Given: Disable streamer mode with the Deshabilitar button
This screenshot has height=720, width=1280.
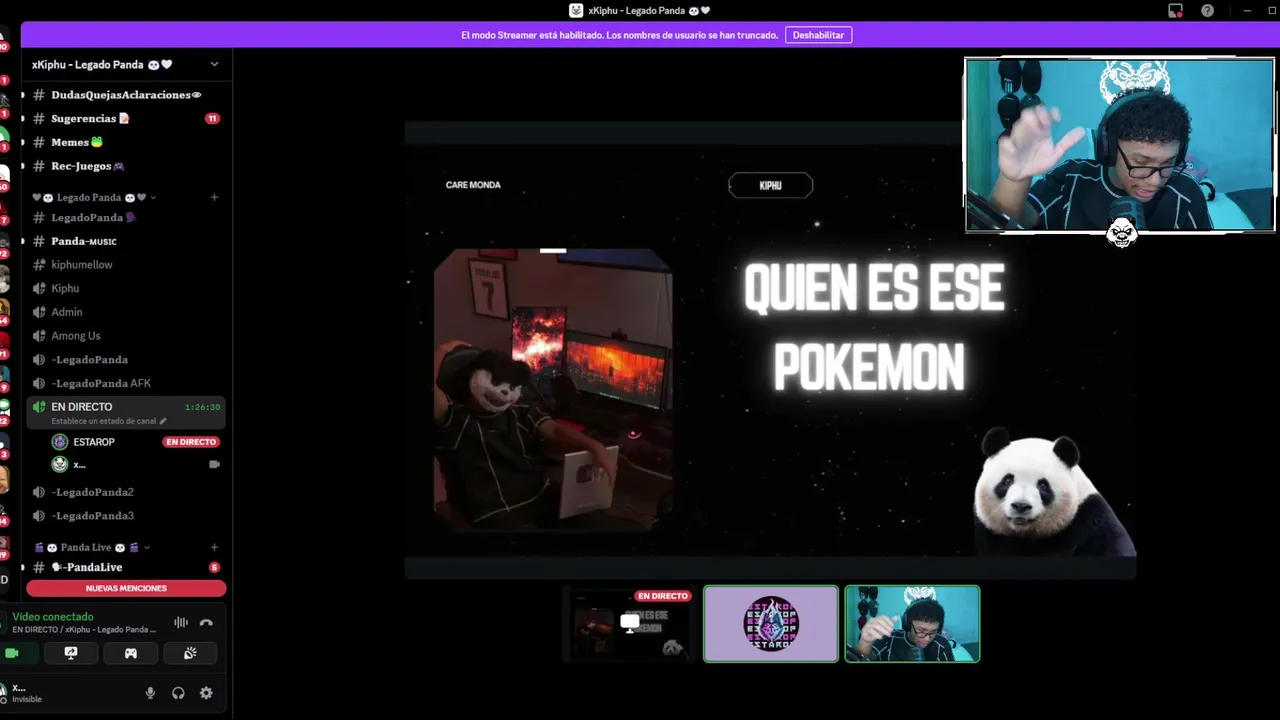Looking at the screenshot, I should point(818,35).
